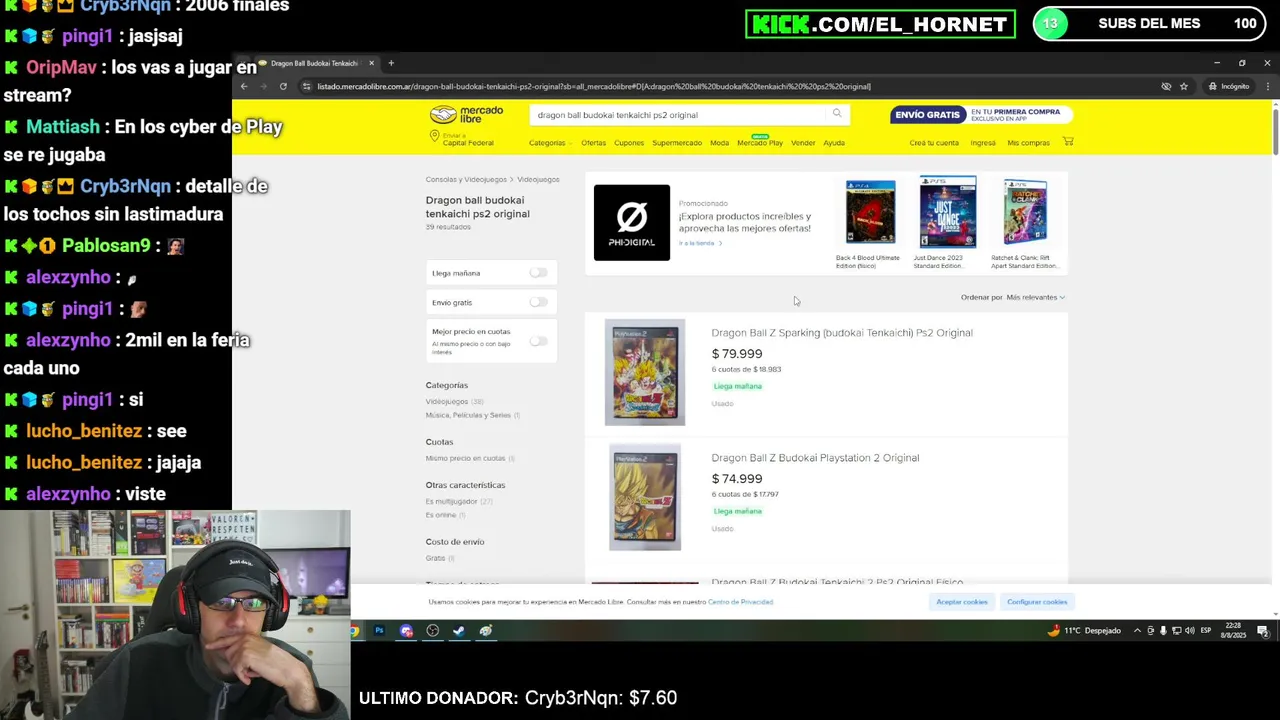The height and width of the screenshot is (720, 1280).
Task: Click the weather 11°C Despejado widget
Action: pos(1084,631)
